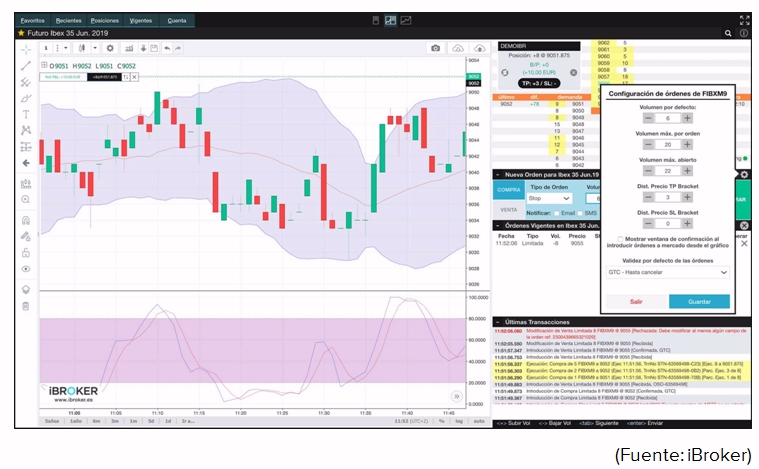Click the trash icon to remove drawings
This screenshot has width=759, height=469.
(x=26, y=306)
